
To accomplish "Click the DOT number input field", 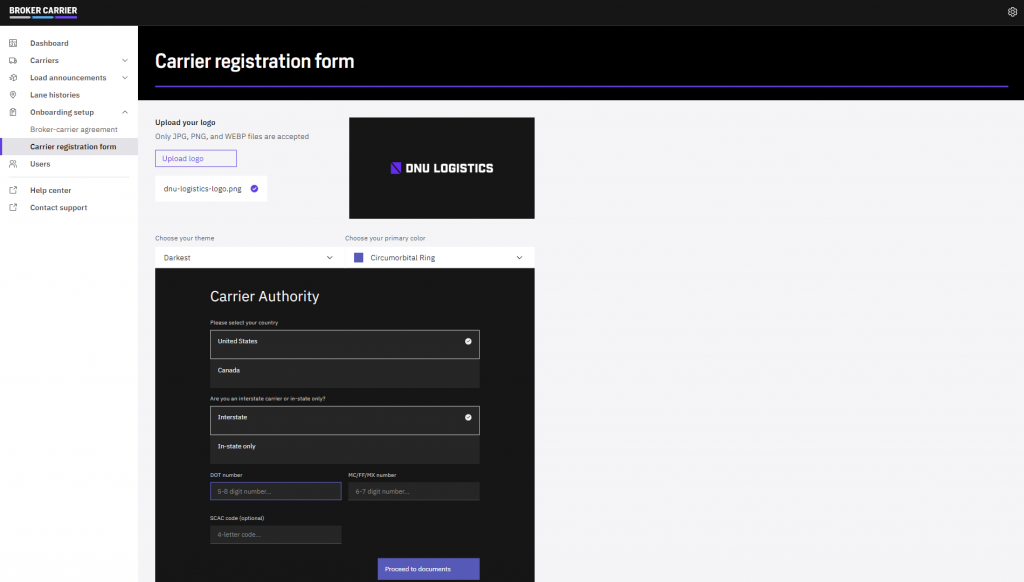I will click(x=276, y=491).
